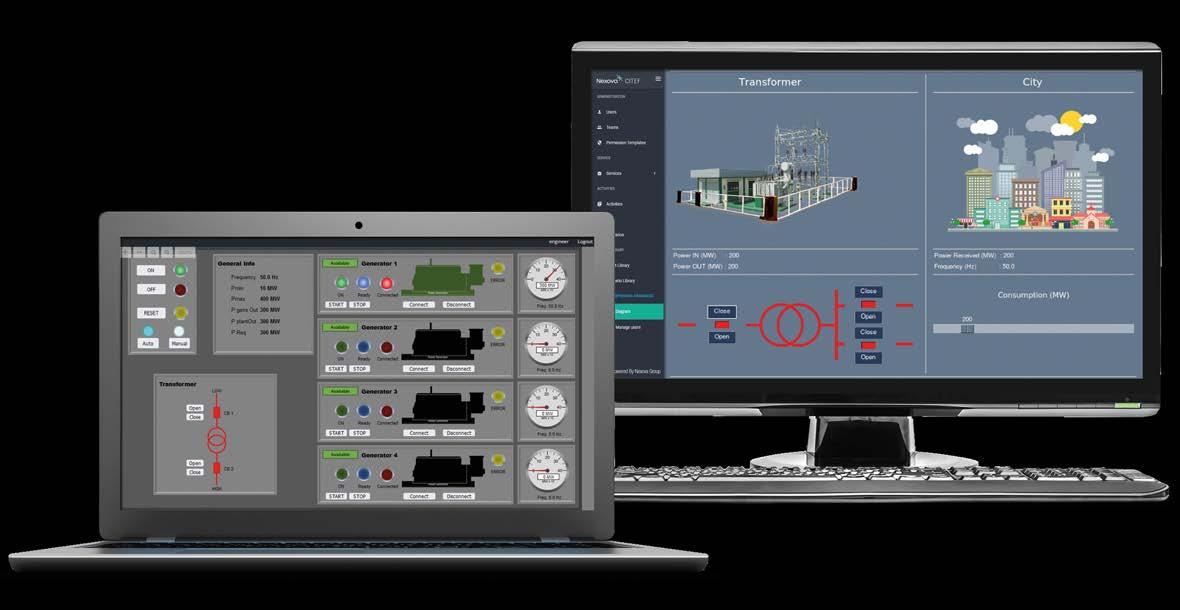Image resolution: width=1180 pixels, height=610 pixels.
Task: Expand the Services arrow in sidebar
Action: [x=654, y=173]
